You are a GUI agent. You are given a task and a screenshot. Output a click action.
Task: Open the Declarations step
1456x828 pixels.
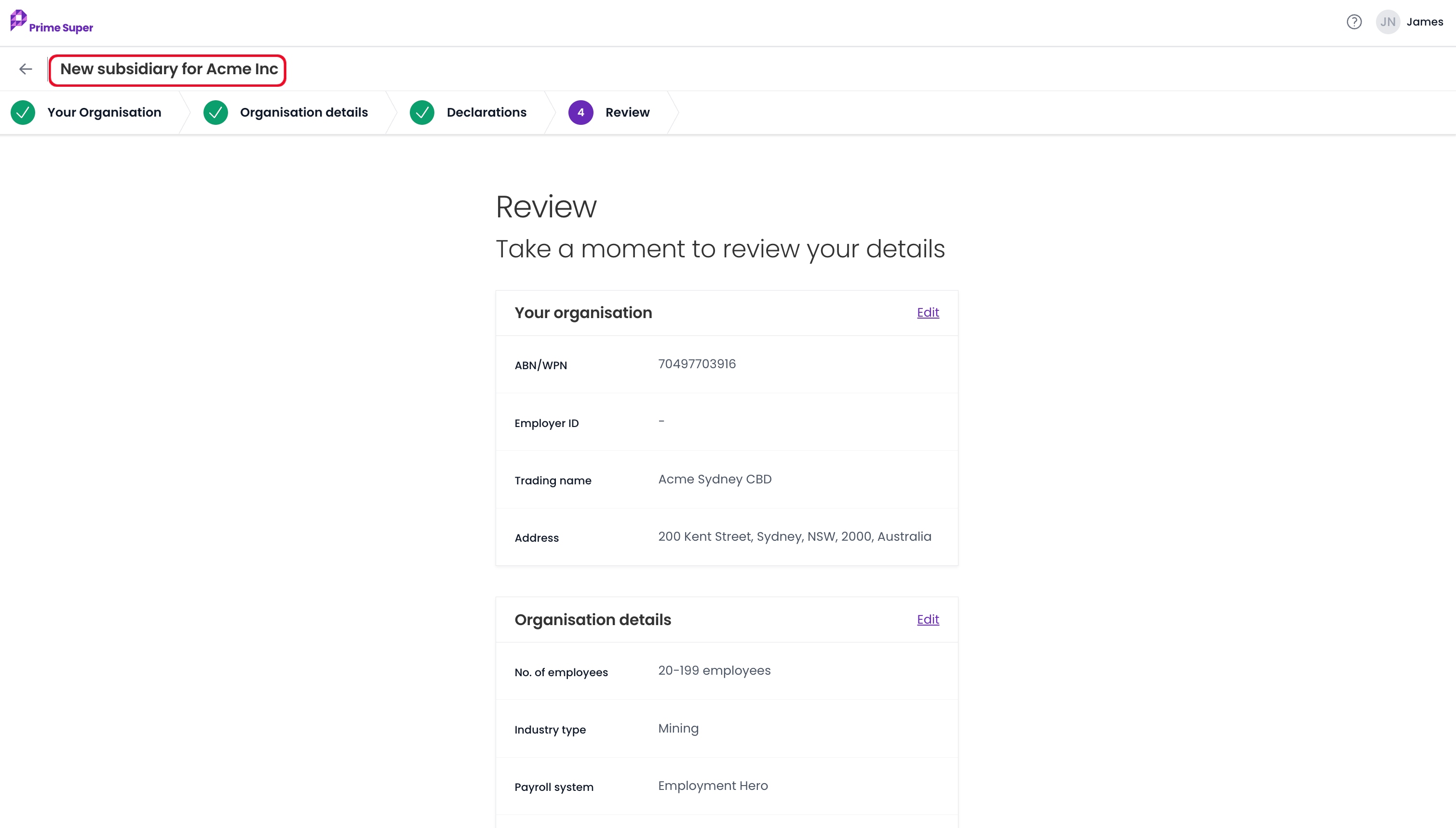[486, 113]
